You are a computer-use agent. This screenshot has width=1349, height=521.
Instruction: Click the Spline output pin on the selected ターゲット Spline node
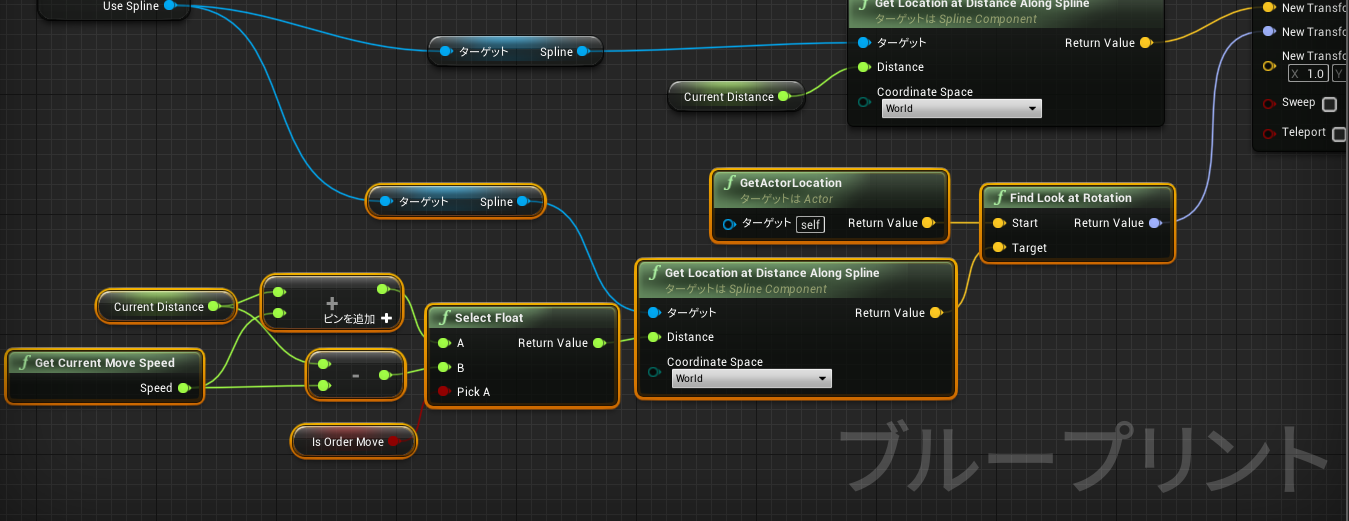(x=523, y=202)
